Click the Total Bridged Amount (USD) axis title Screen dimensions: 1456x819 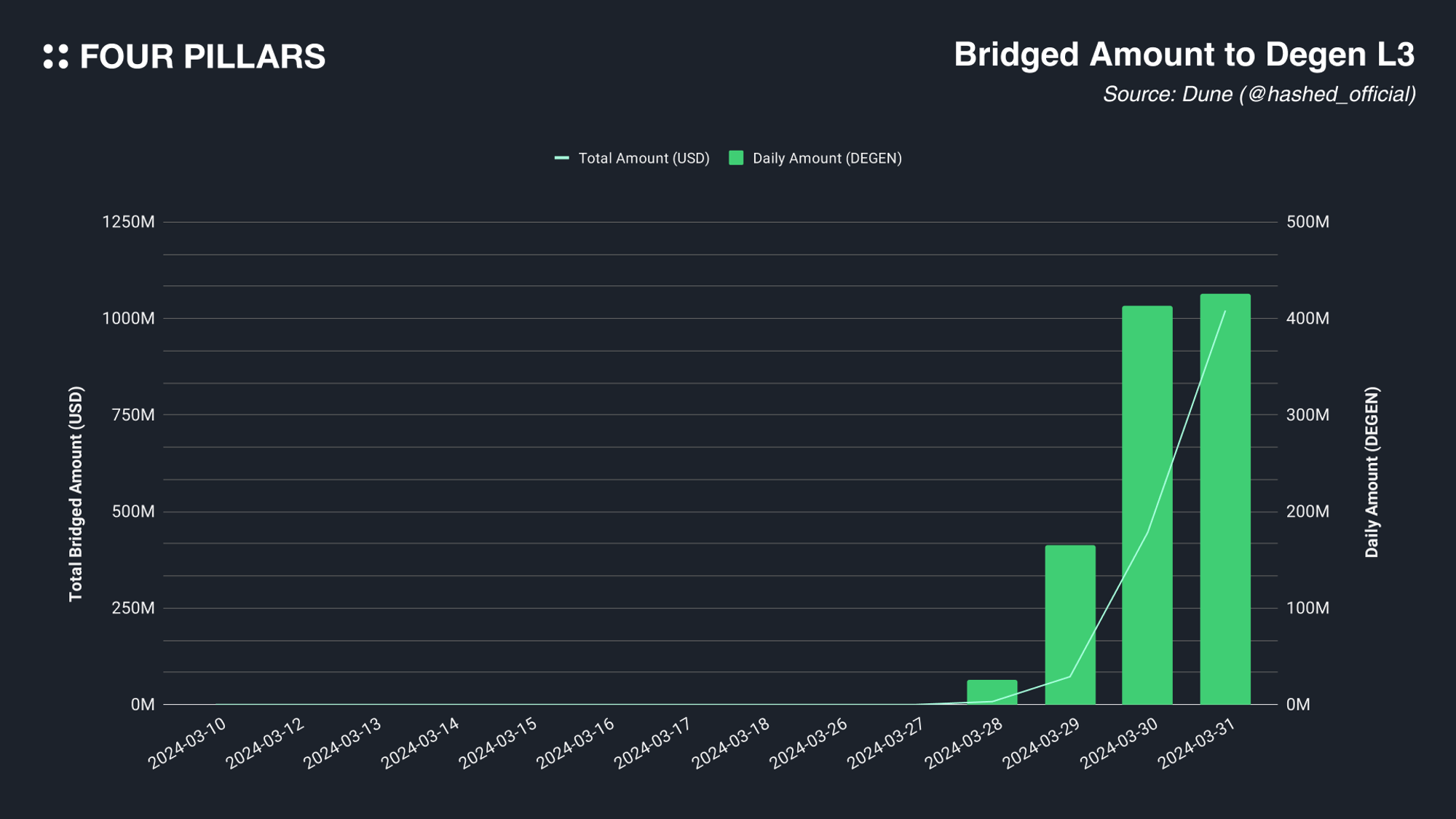click(x=76, y=494)
